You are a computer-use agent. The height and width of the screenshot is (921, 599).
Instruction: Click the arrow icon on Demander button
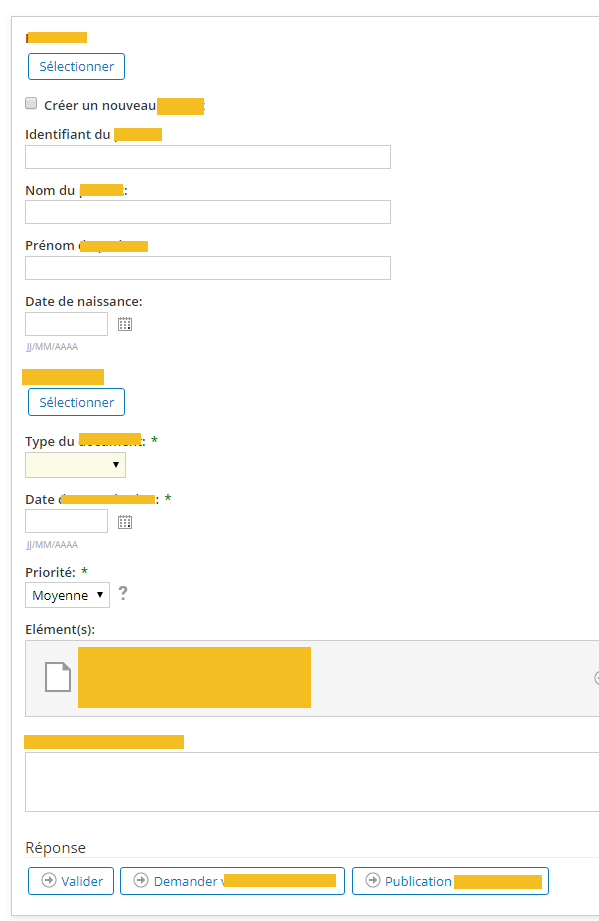(141, 880)
